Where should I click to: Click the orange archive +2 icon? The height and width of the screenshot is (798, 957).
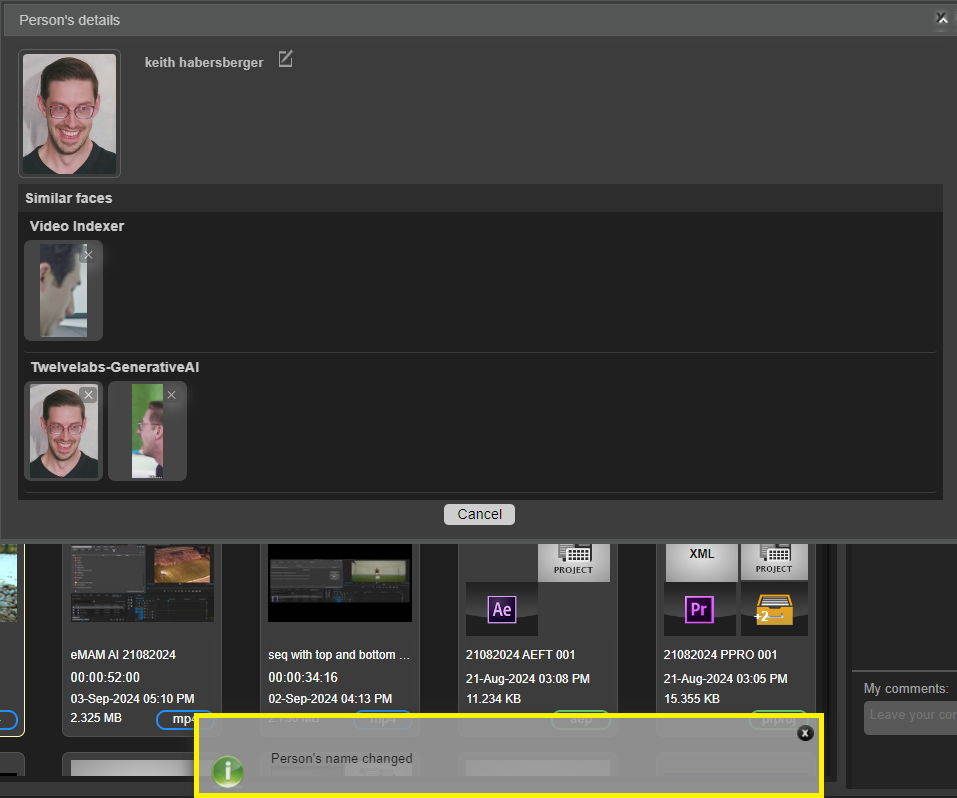(x=774, y=609)
